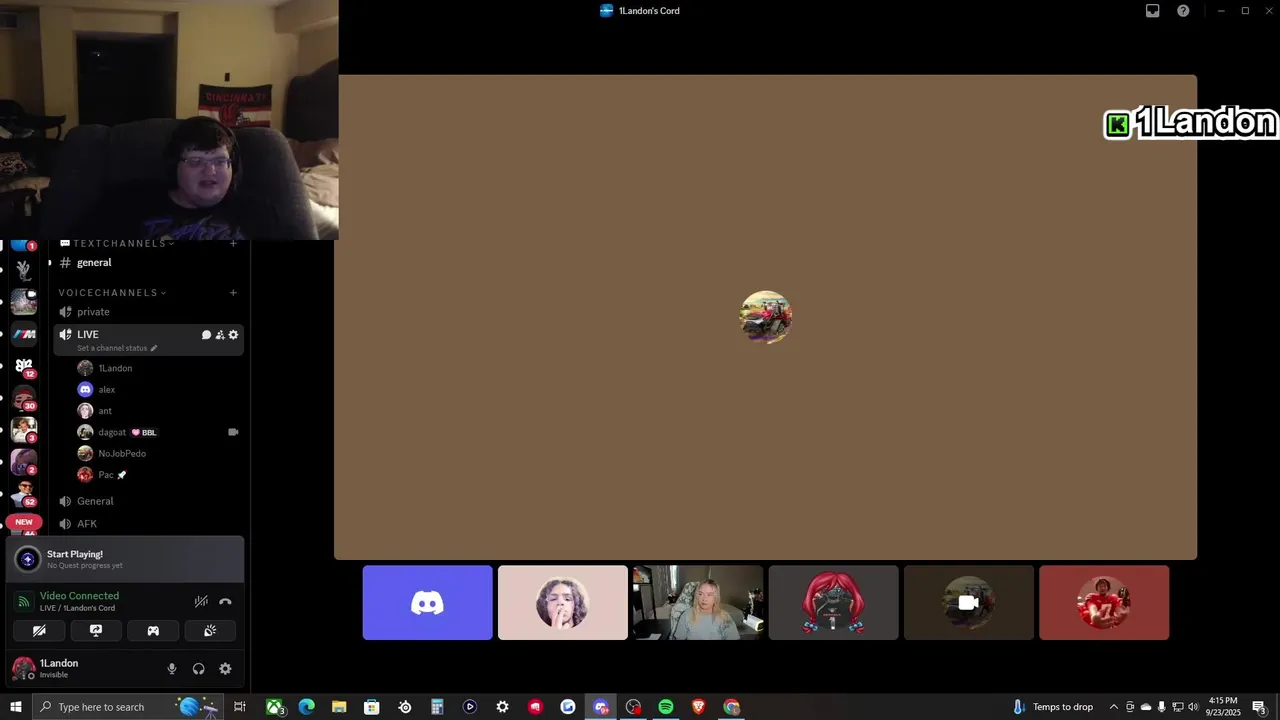The image size is (1280, 720).
Task: Start an activity with the controller button
Action: (x=153, y=631)
